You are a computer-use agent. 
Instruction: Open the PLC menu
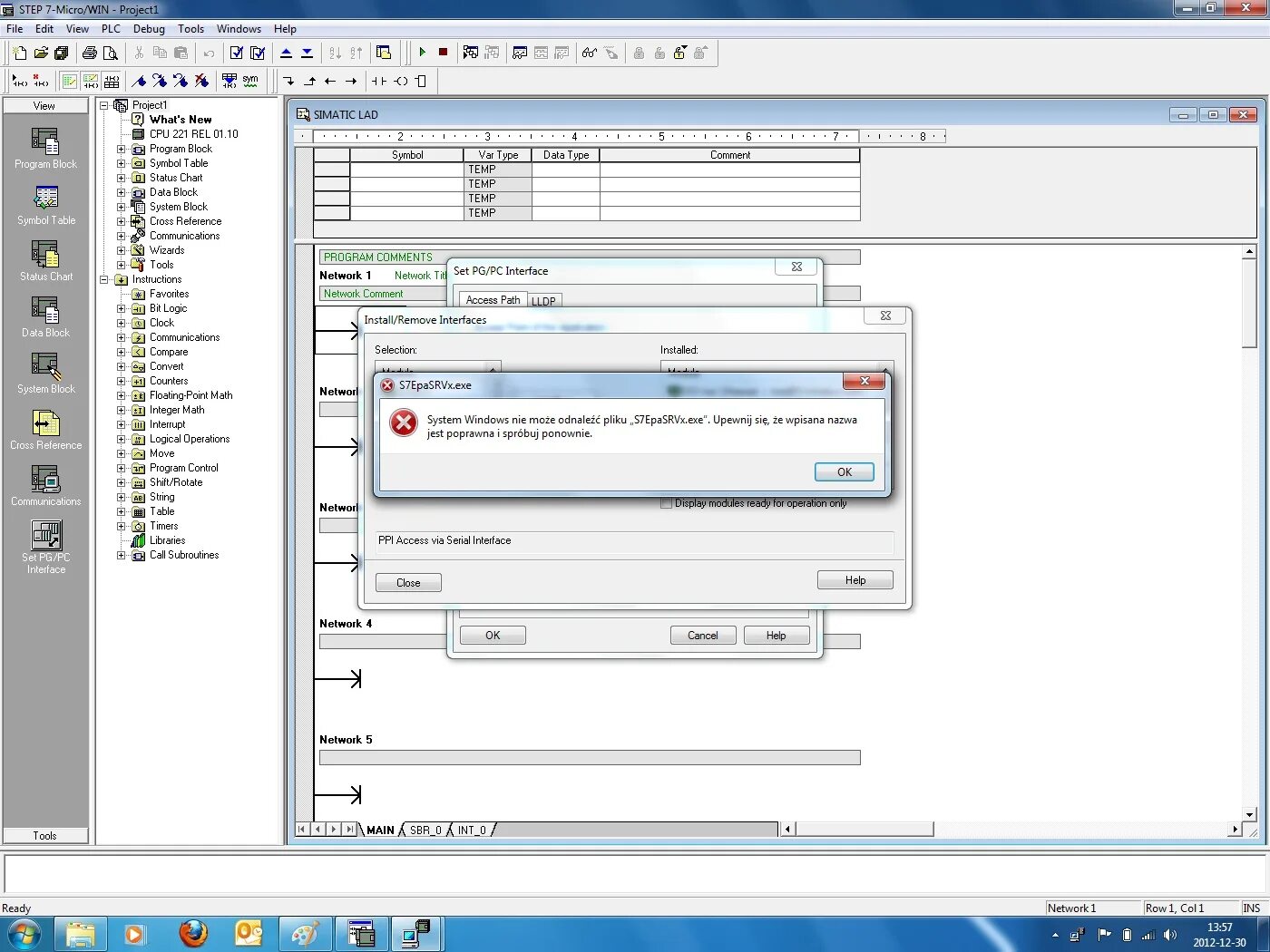click(x=111, y=29)
